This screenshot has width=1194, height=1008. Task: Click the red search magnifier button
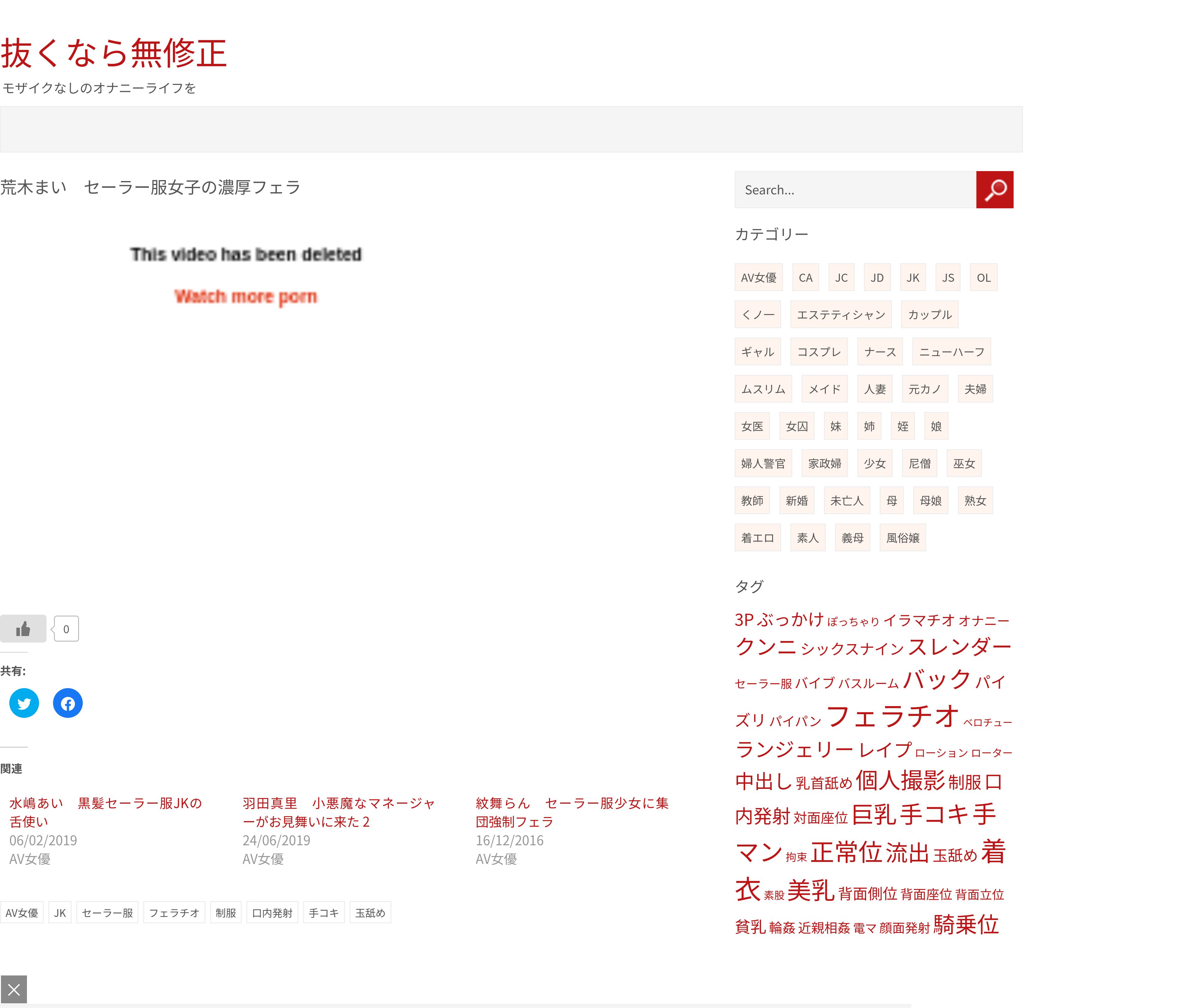point(994,190)
